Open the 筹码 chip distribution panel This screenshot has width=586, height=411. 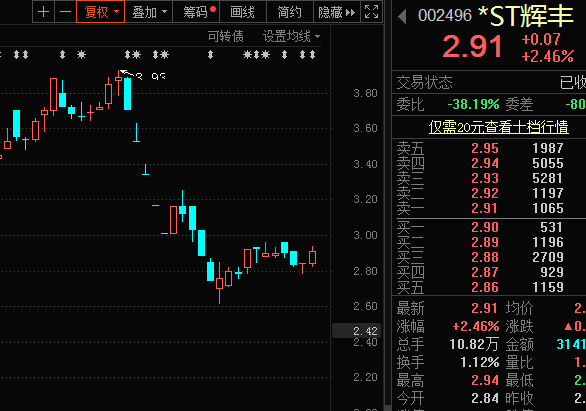tap(196, 12)
